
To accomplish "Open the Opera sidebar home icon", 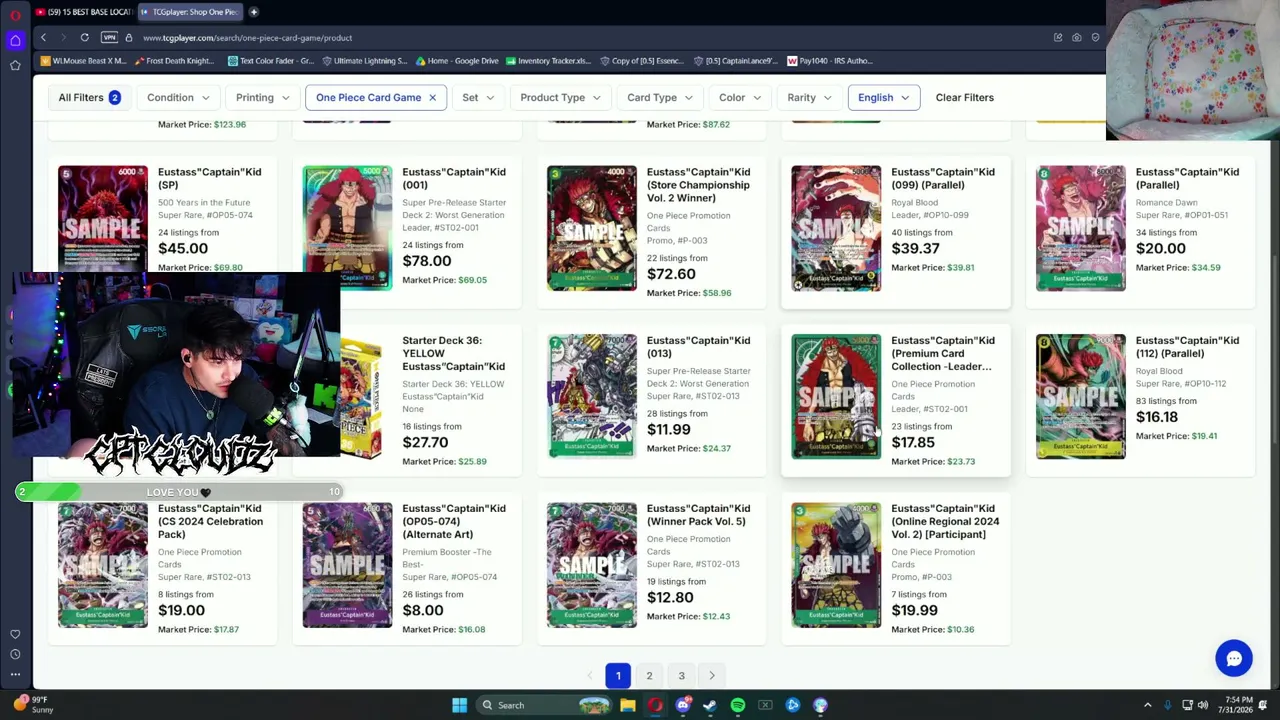I will (15, 40).
